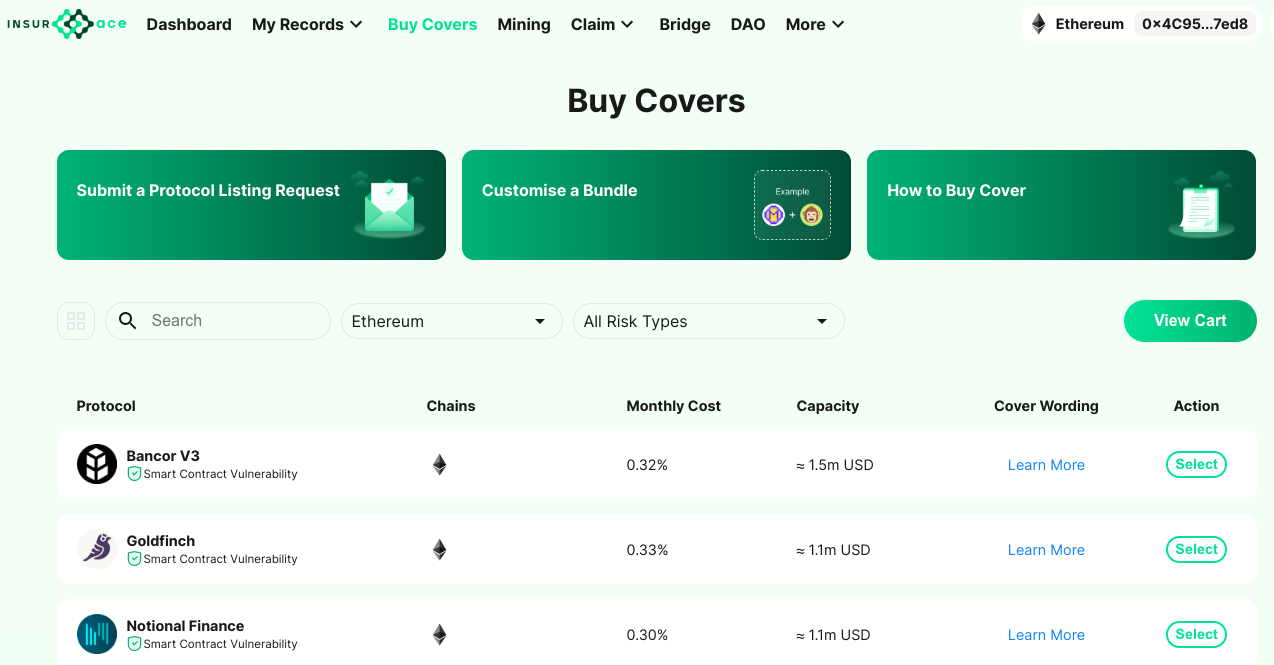This screenshot has height=665, width=1274.
Task: Click the View Cart button
Action: [x=1190, y=321]
